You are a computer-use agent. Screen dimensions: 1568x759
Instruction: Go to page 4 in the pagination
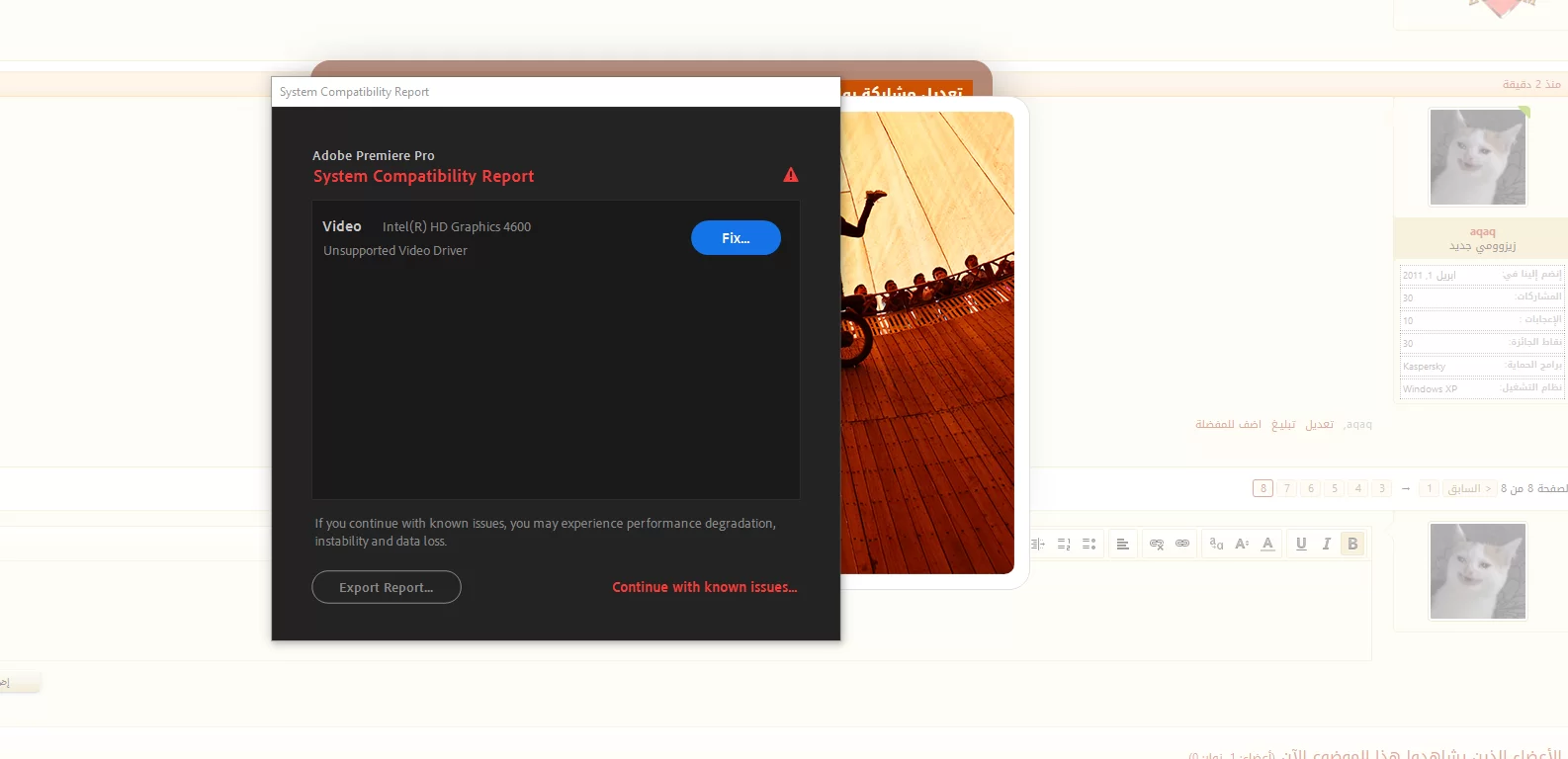1358,488
